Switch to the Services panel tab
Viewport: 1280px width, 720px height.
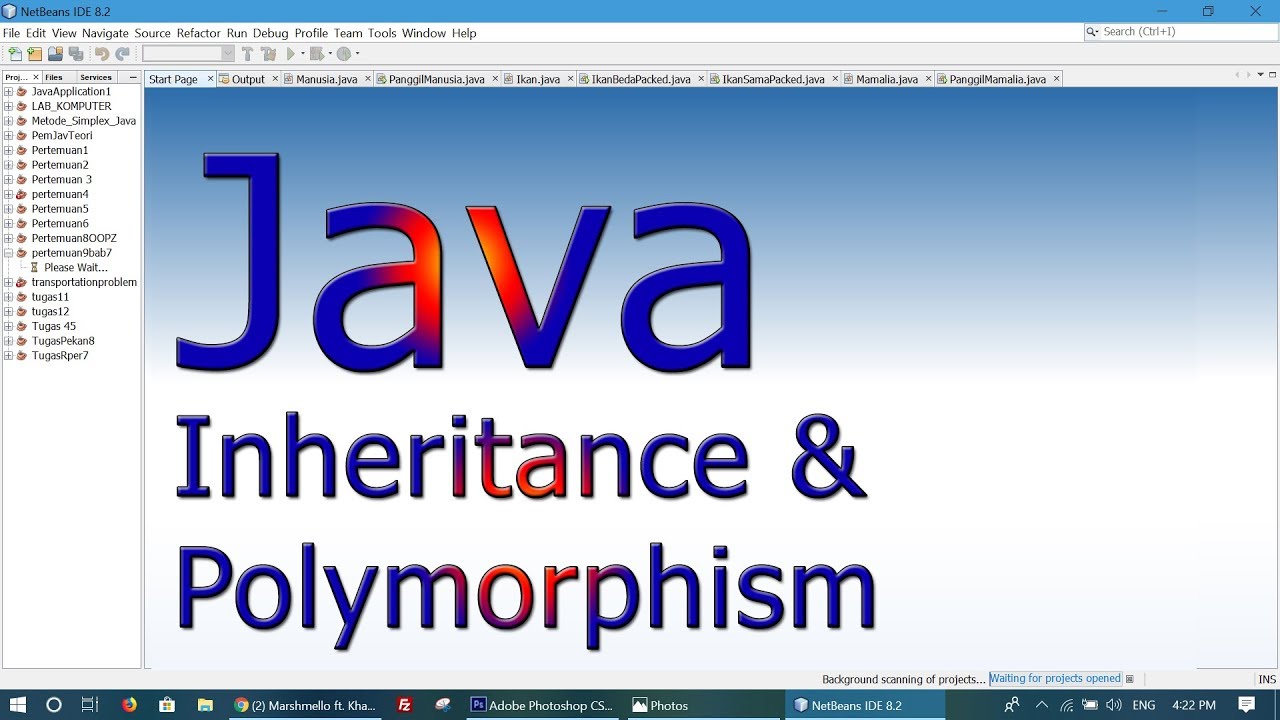pos(96,77)
